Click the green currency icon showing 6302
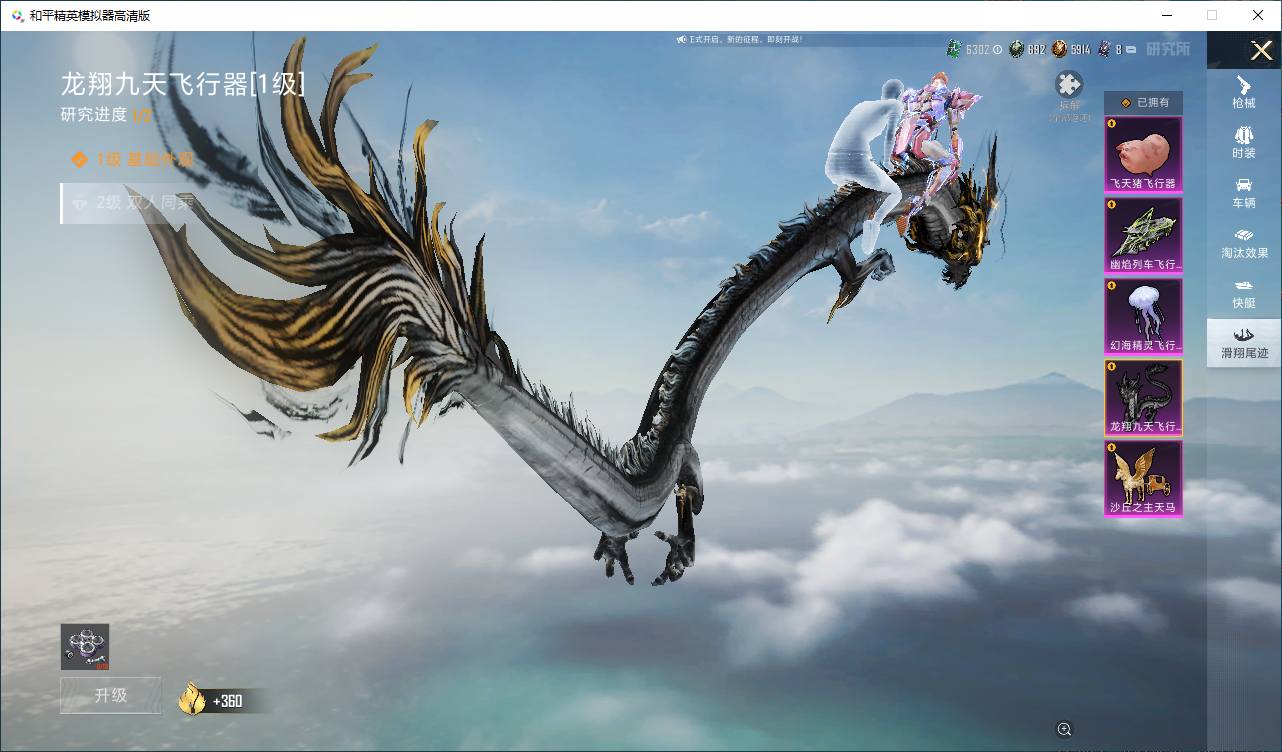This screenshot has height=752, width=1282. pyautogui.click(x=955, y=48)
